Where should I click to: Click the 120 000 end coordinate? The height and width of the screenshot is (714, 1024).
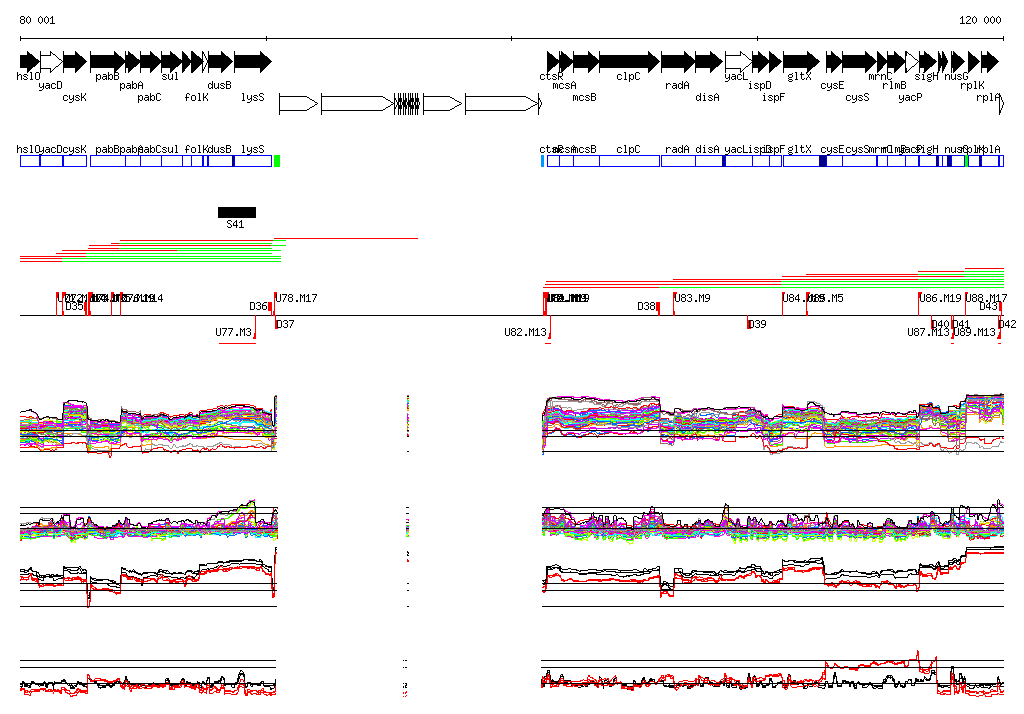tap(980, 20)
